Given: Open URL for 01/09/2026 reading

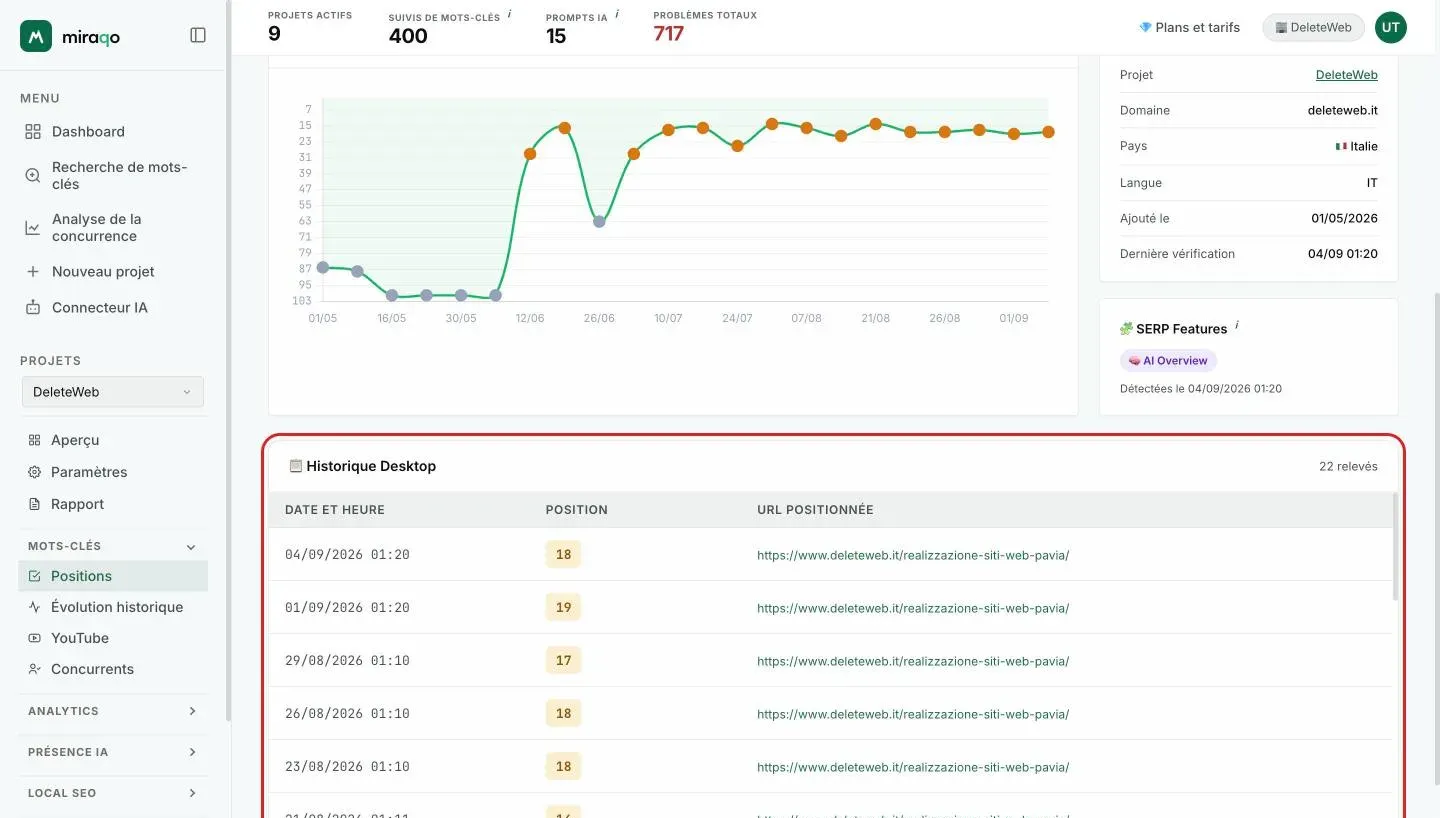Looking at the screenshot, I should pos(912,608).
